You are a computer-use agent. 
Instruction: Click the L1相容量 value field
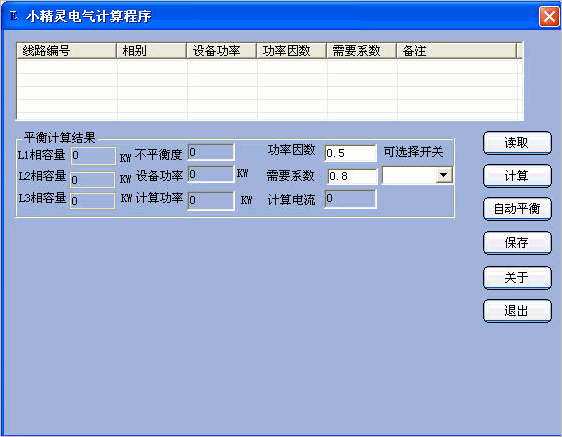click(93, 156)
